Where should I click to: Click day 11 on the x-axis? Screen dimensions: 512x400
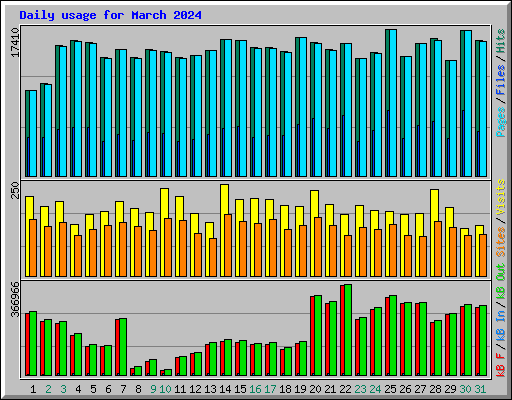(180, 389)
